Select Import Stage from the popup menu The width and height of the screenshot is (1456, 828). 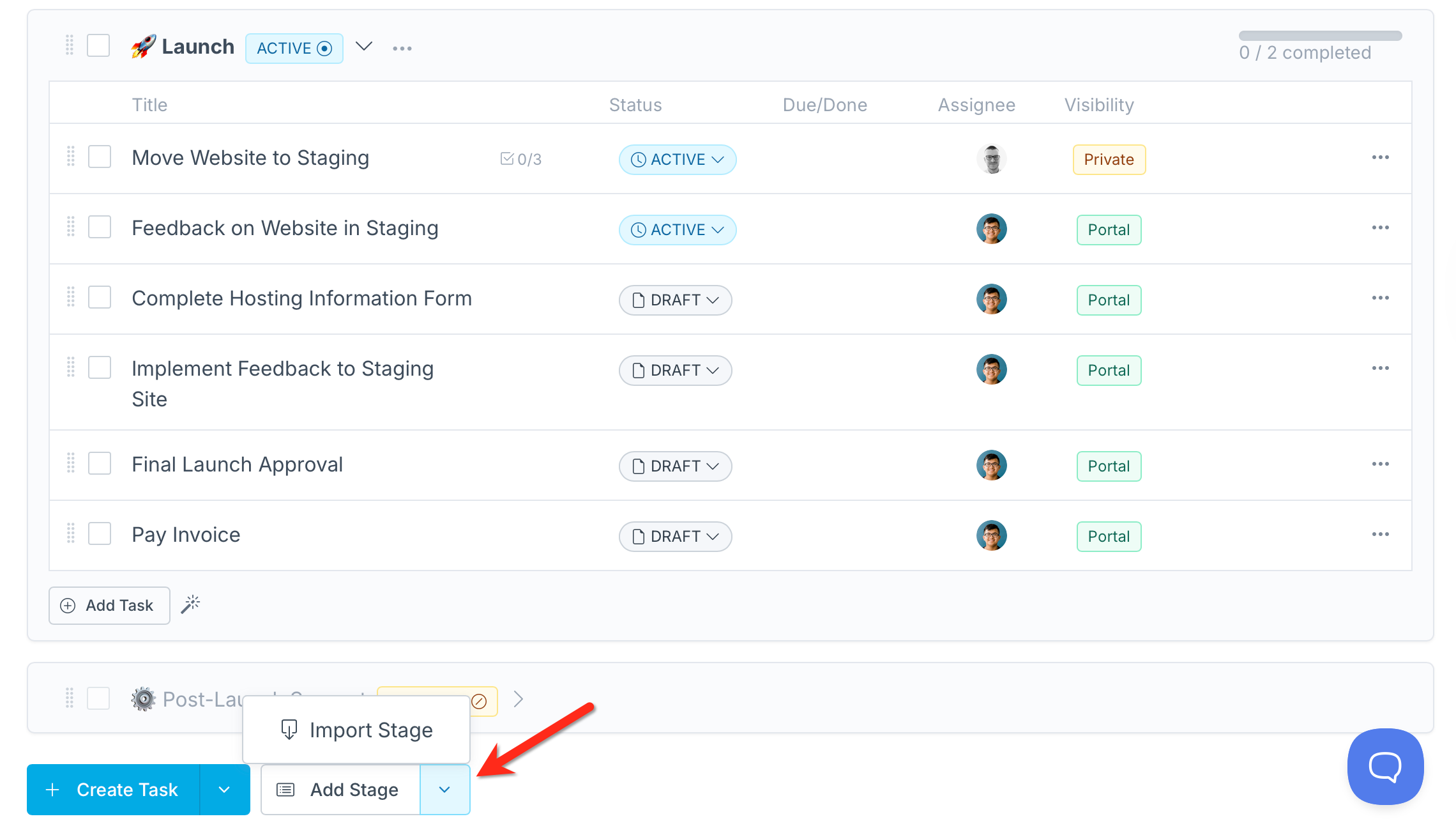[357, 730]
